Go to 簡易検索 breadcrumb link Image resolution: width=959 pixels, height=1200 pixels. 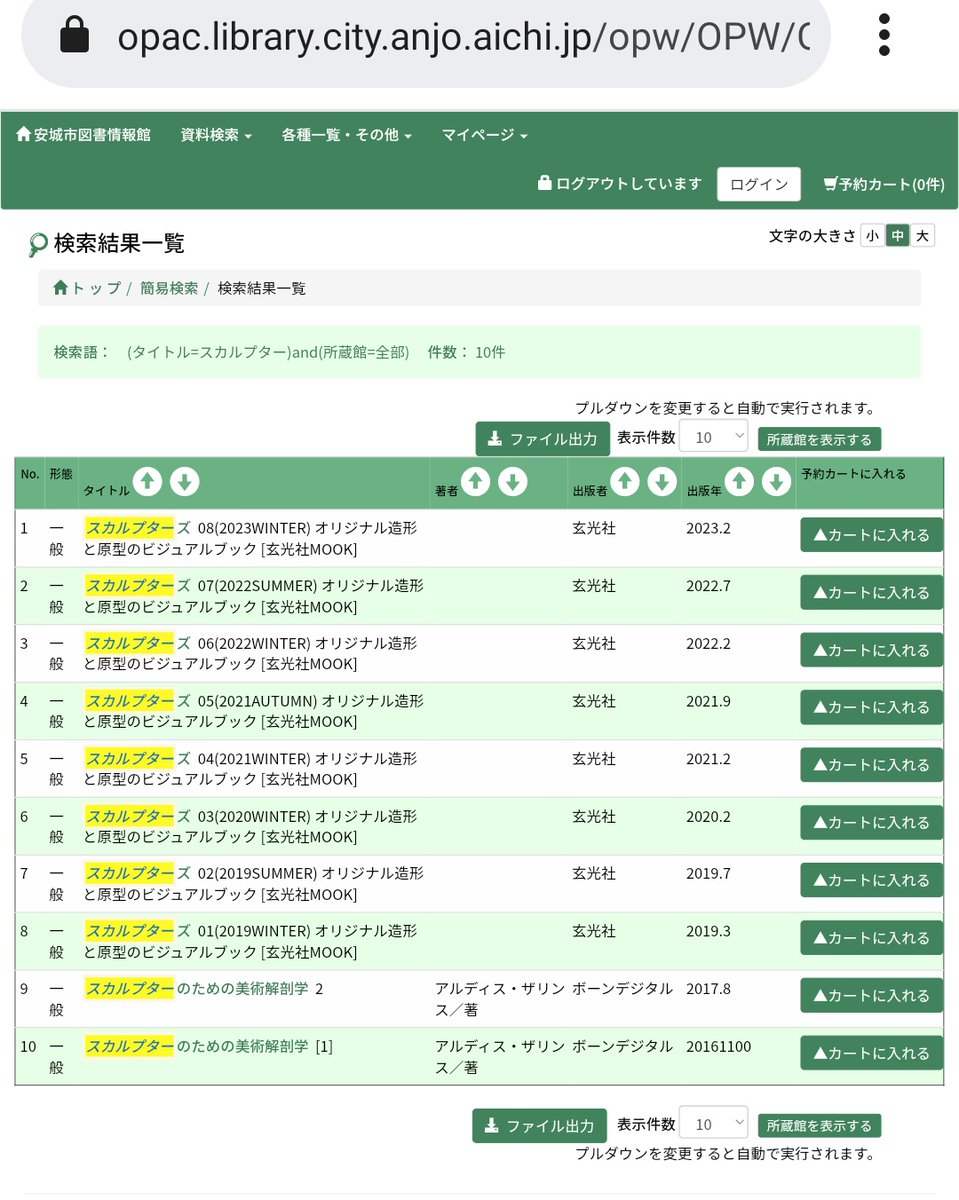point(169,288)
